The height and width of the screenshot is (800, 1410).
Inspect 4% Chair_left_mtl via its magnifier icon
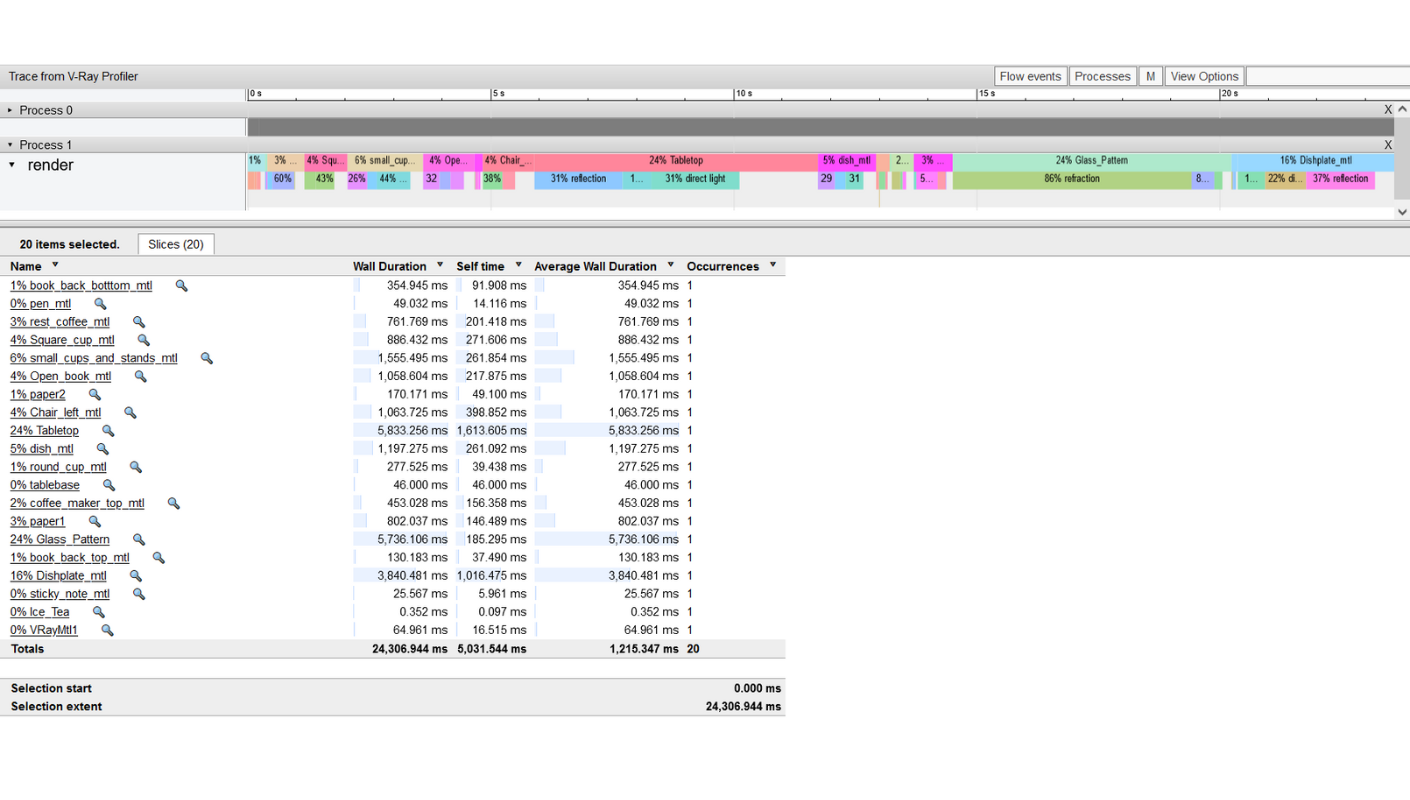point(130,412)
